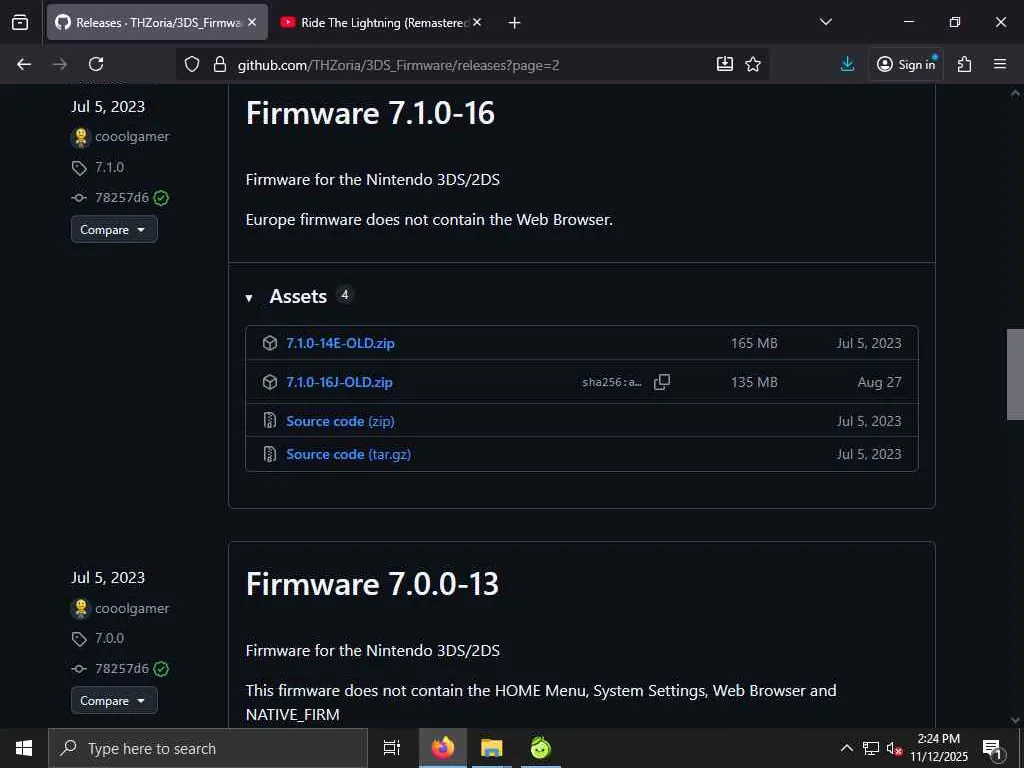Reload the current GitHub page
Screen dimensions: 1024x768
tap(96, 64)
